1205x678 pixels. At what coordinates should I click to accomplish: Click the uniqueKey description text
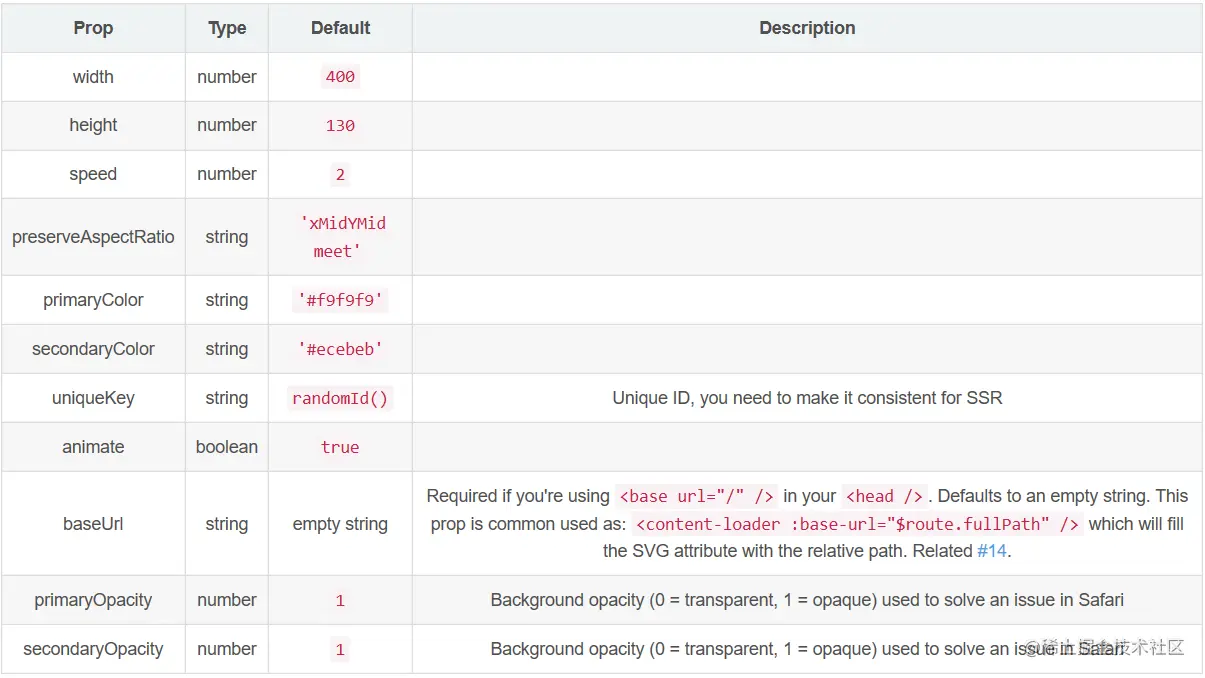807,398
